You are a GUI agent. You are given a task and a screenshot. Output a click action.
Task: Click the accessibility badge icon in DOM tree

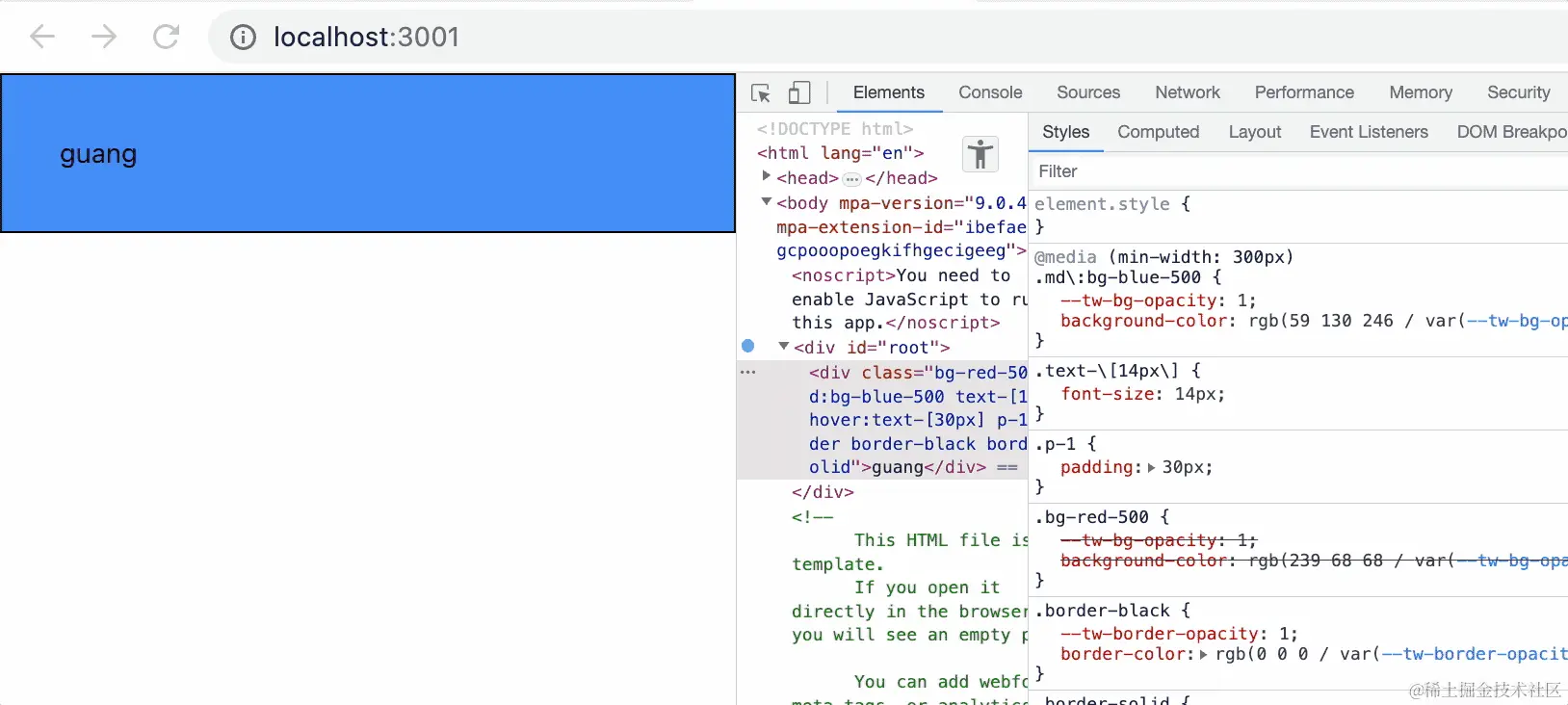(980, 154)
